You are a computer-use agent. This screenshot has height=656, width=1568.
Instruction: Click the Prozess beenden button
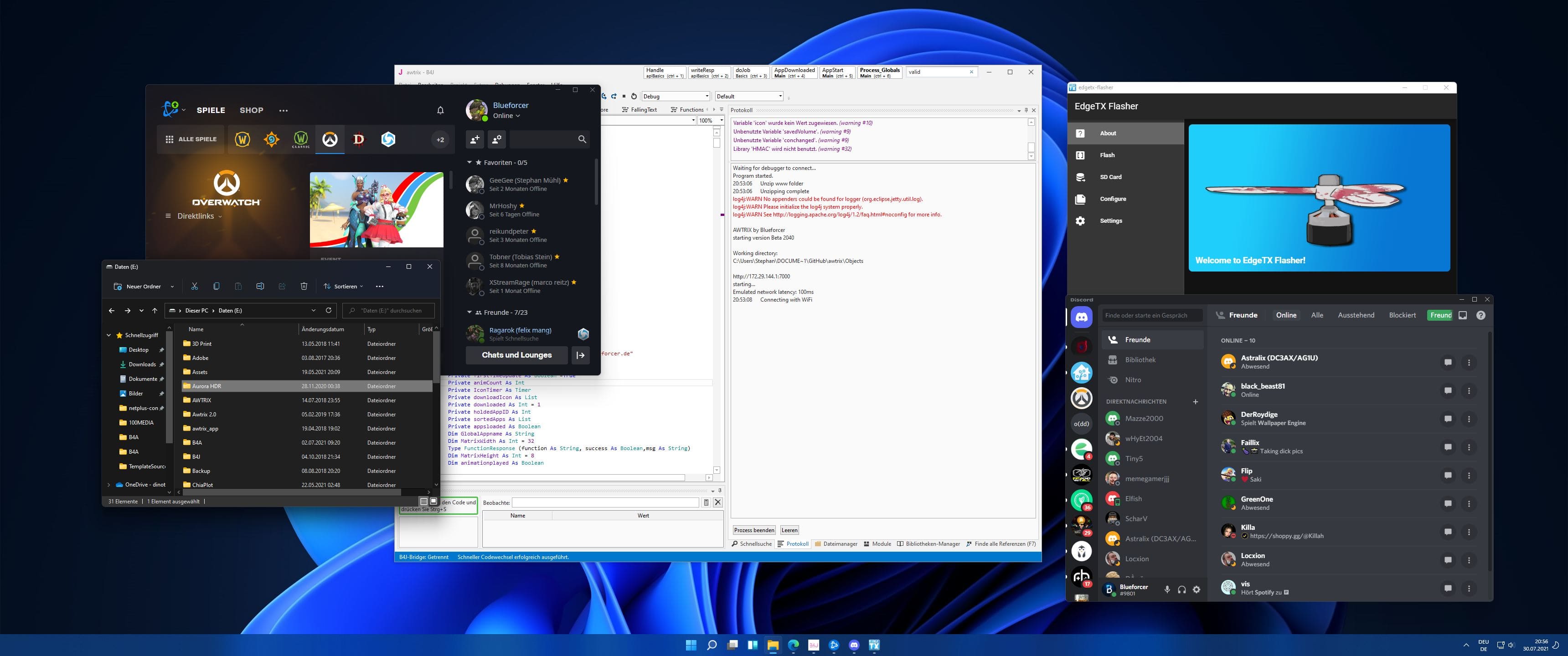click(x=753, y=530)
